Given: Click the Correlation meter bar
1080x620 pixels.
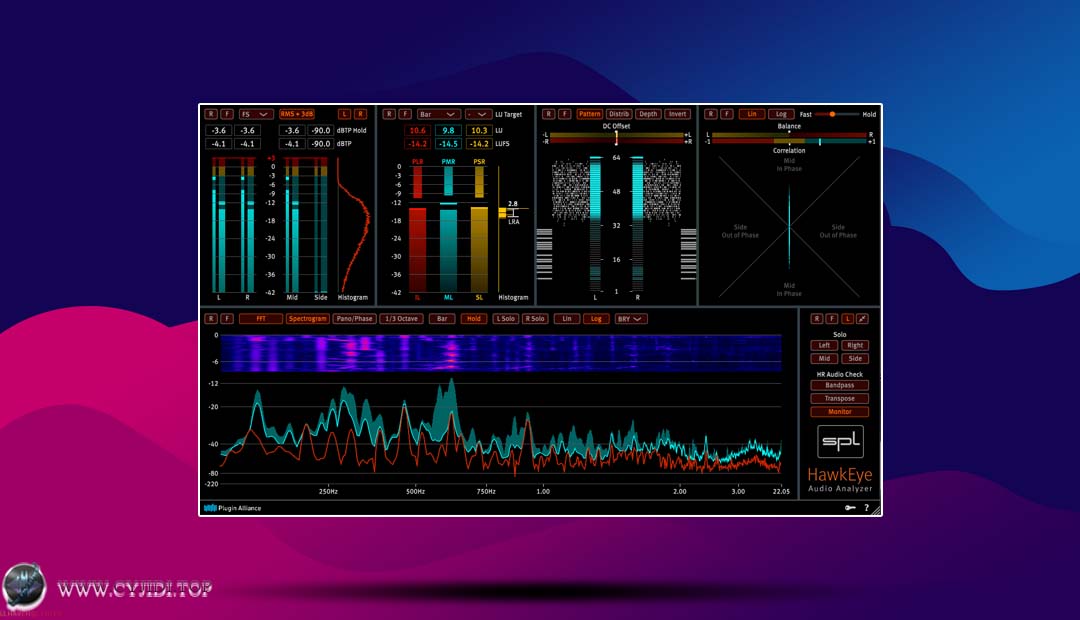Looking at the screenshot, I should tap(789, 141).
